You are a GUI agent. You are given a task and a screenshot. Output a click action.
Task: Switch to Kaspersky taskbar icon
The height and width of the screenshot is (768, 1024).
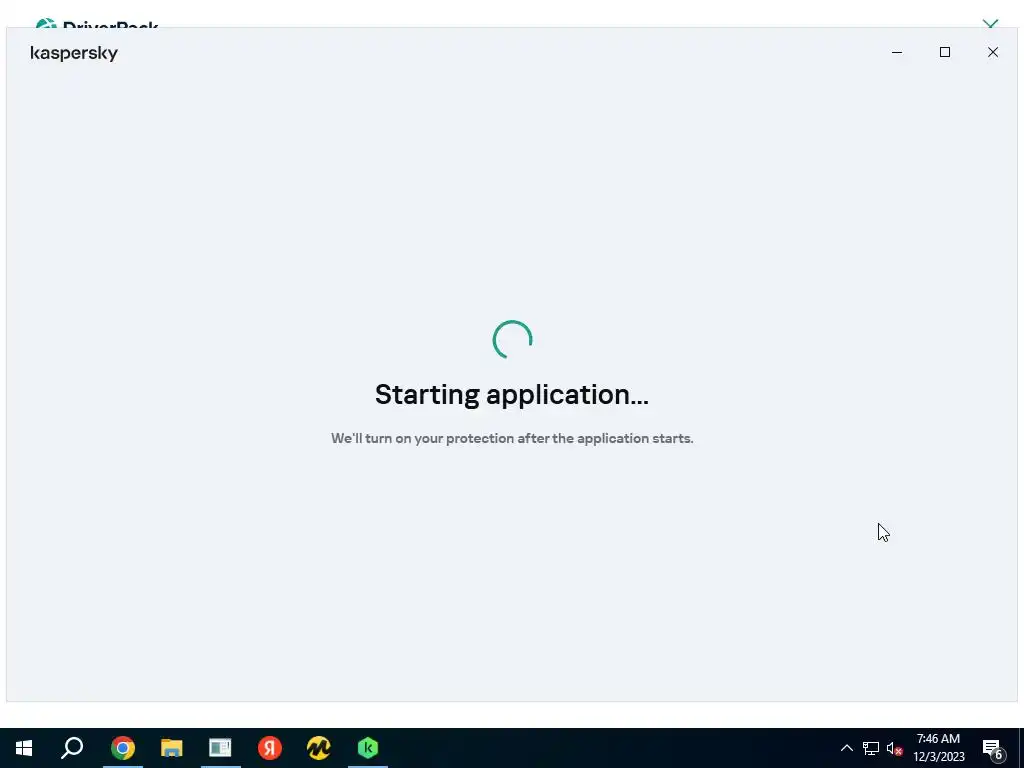[x=368, y=748]
